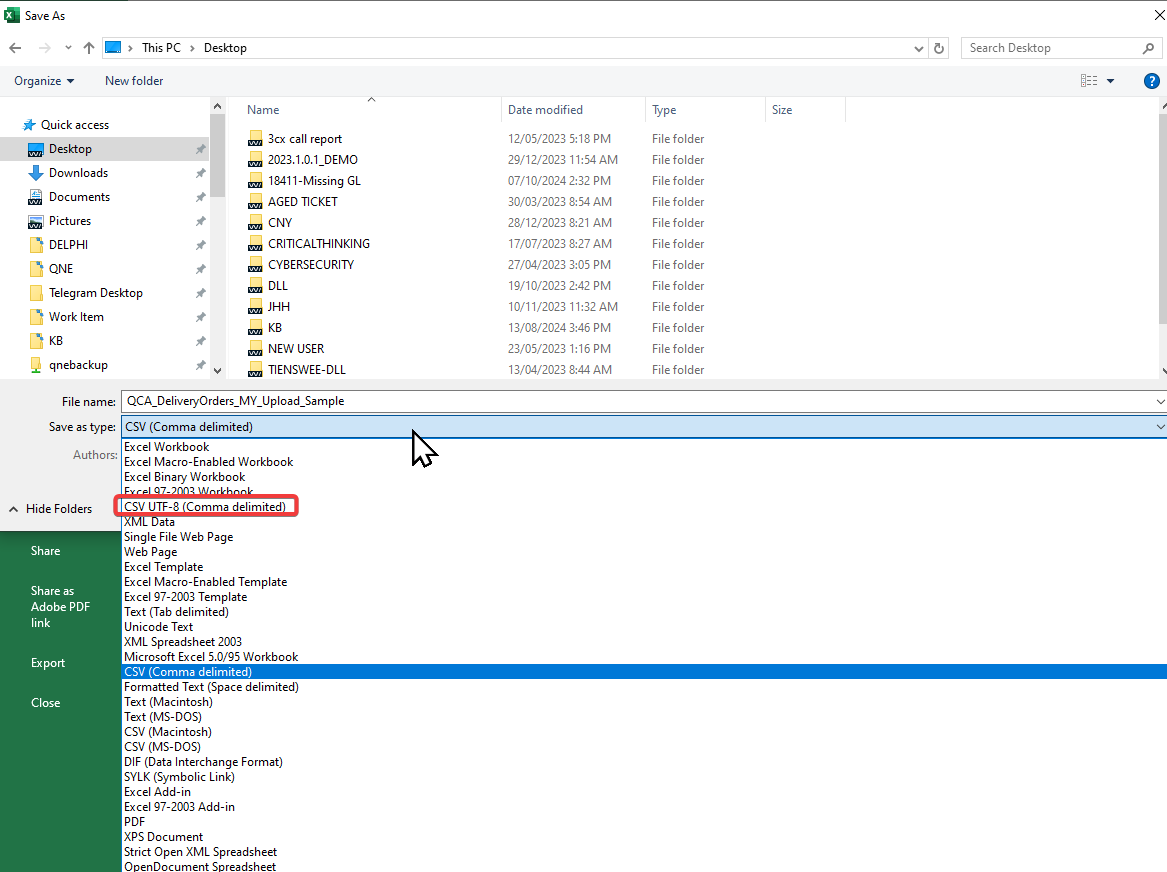Choose Unicode Text format

(x=159, y=627)
